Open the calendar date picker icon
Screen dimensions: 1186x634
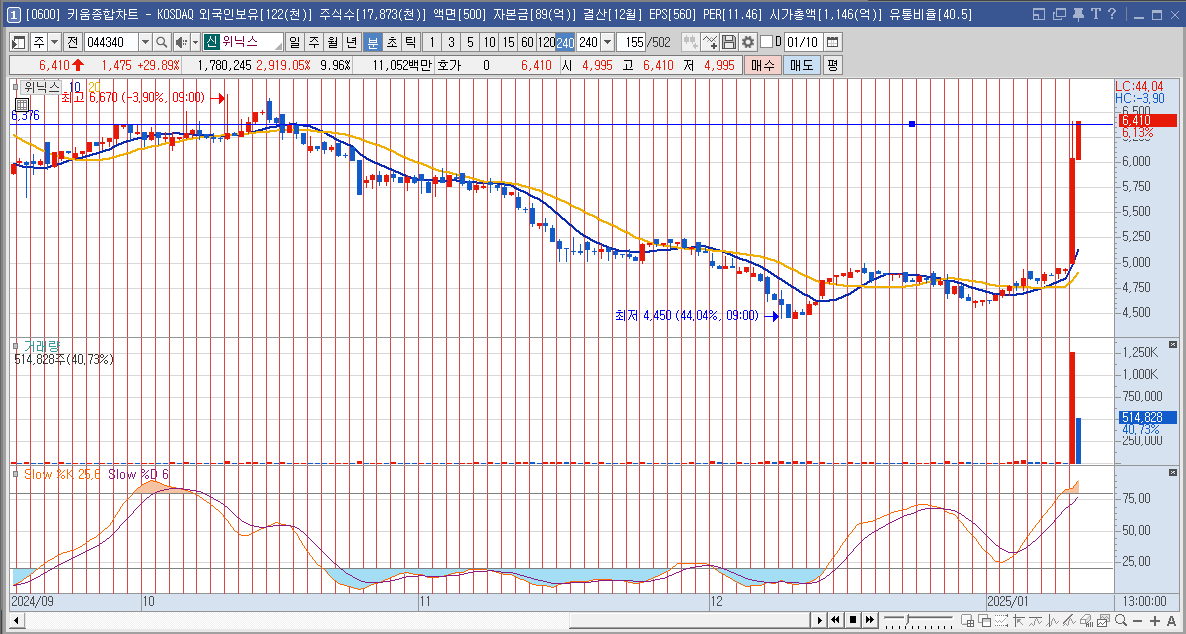coord(832,42)
